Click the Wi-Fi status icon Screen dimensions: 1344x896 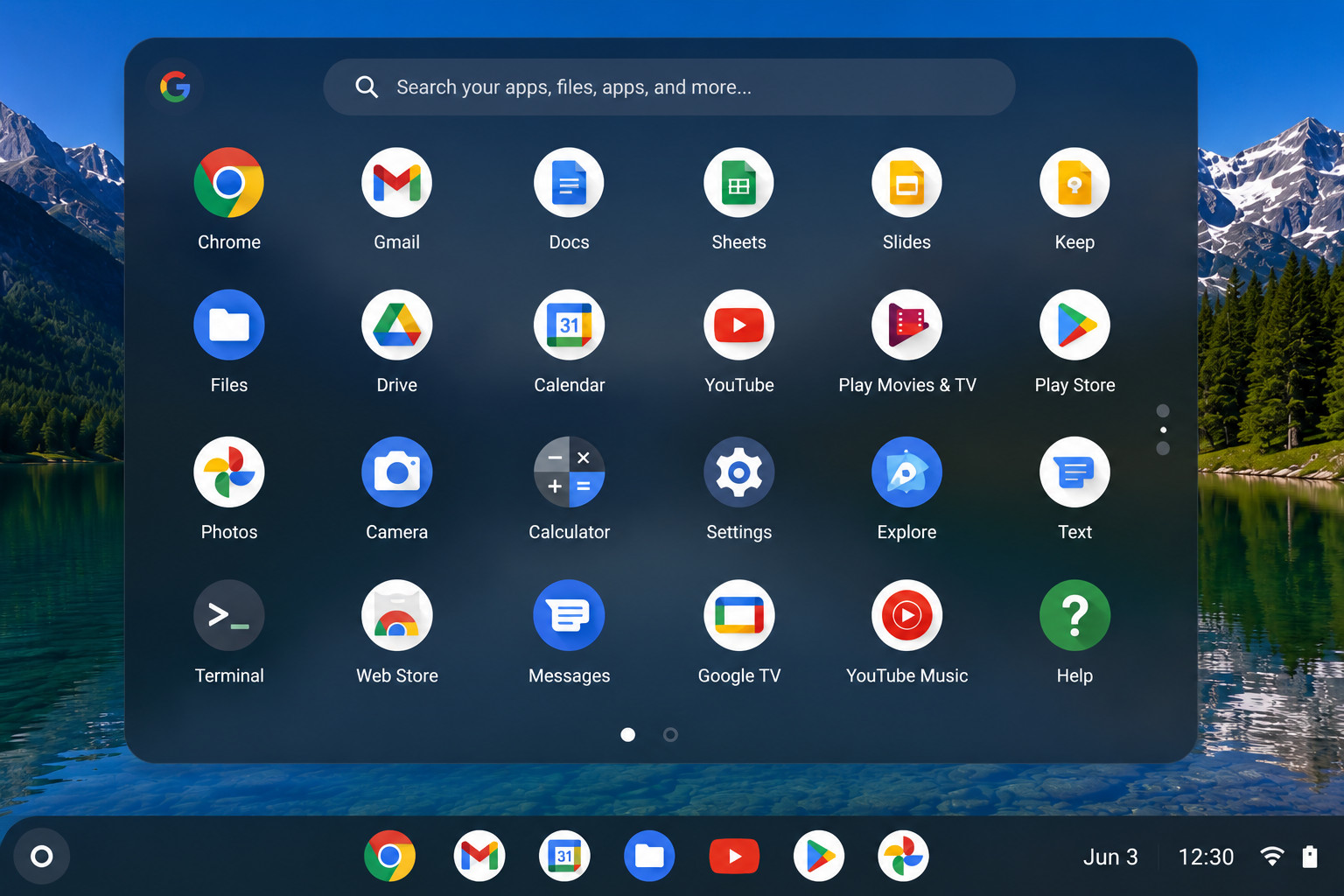[1272, 857]
